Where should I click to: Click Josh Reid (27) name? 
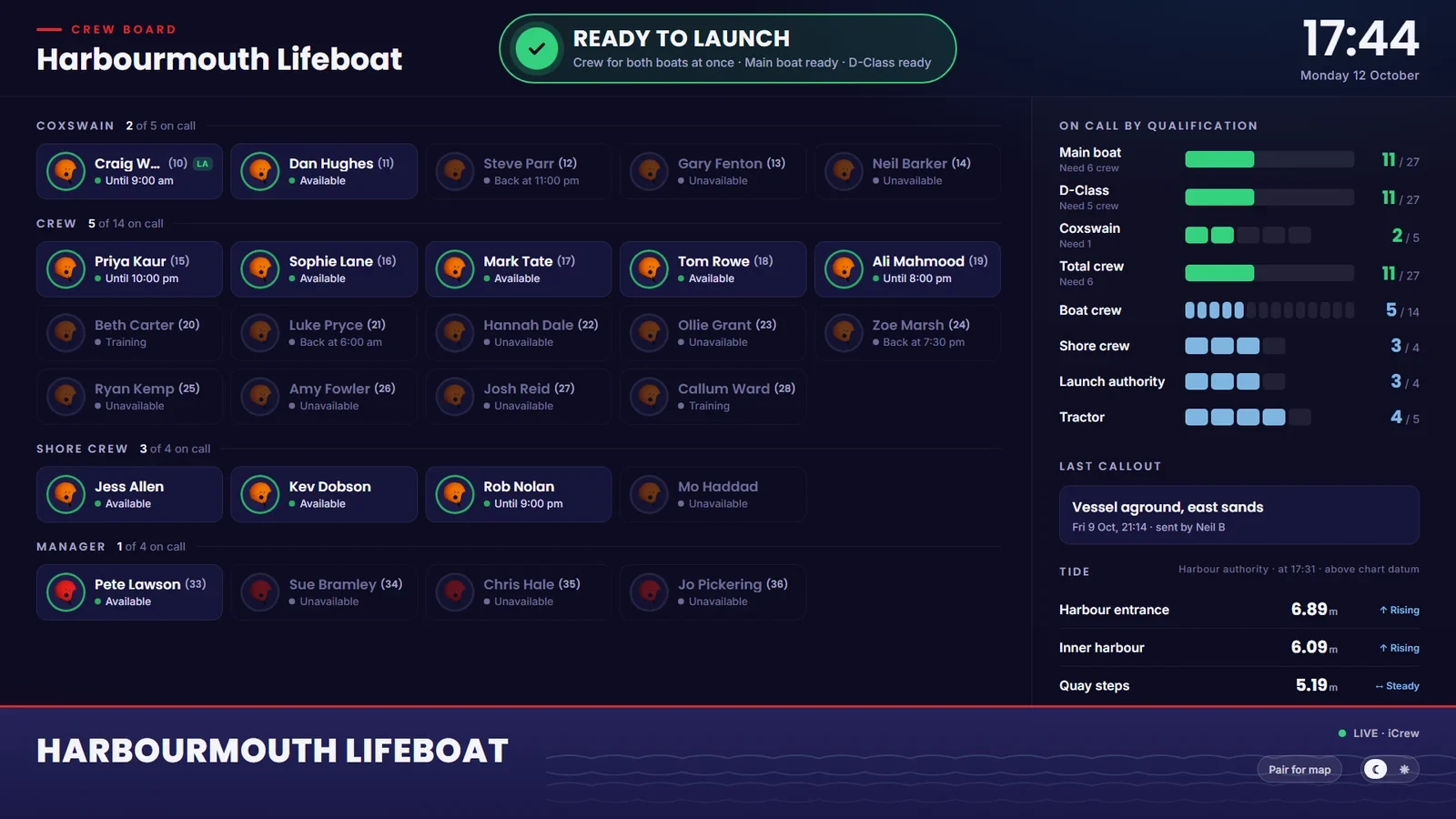[x=529, y=389]
